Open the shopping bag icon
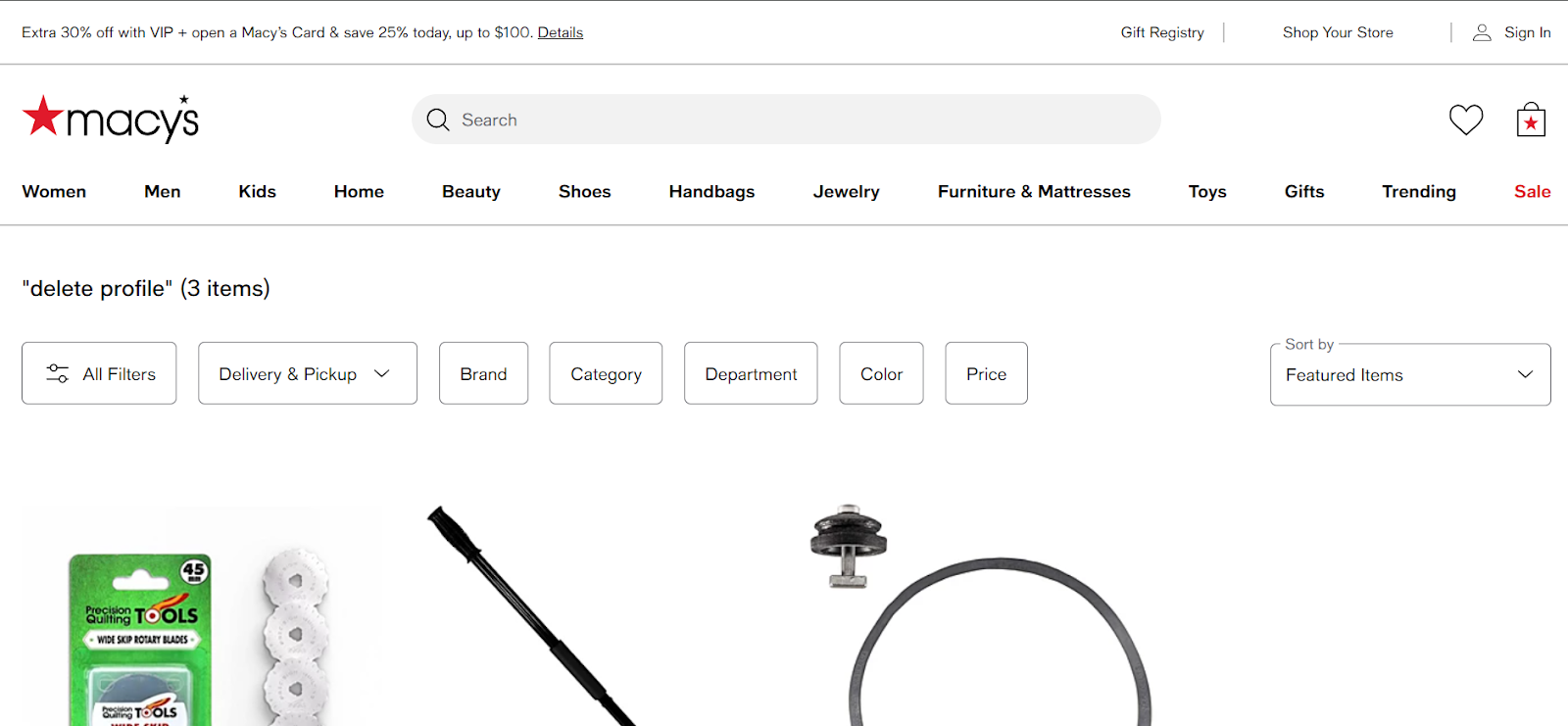 [x=1531, y=120]
